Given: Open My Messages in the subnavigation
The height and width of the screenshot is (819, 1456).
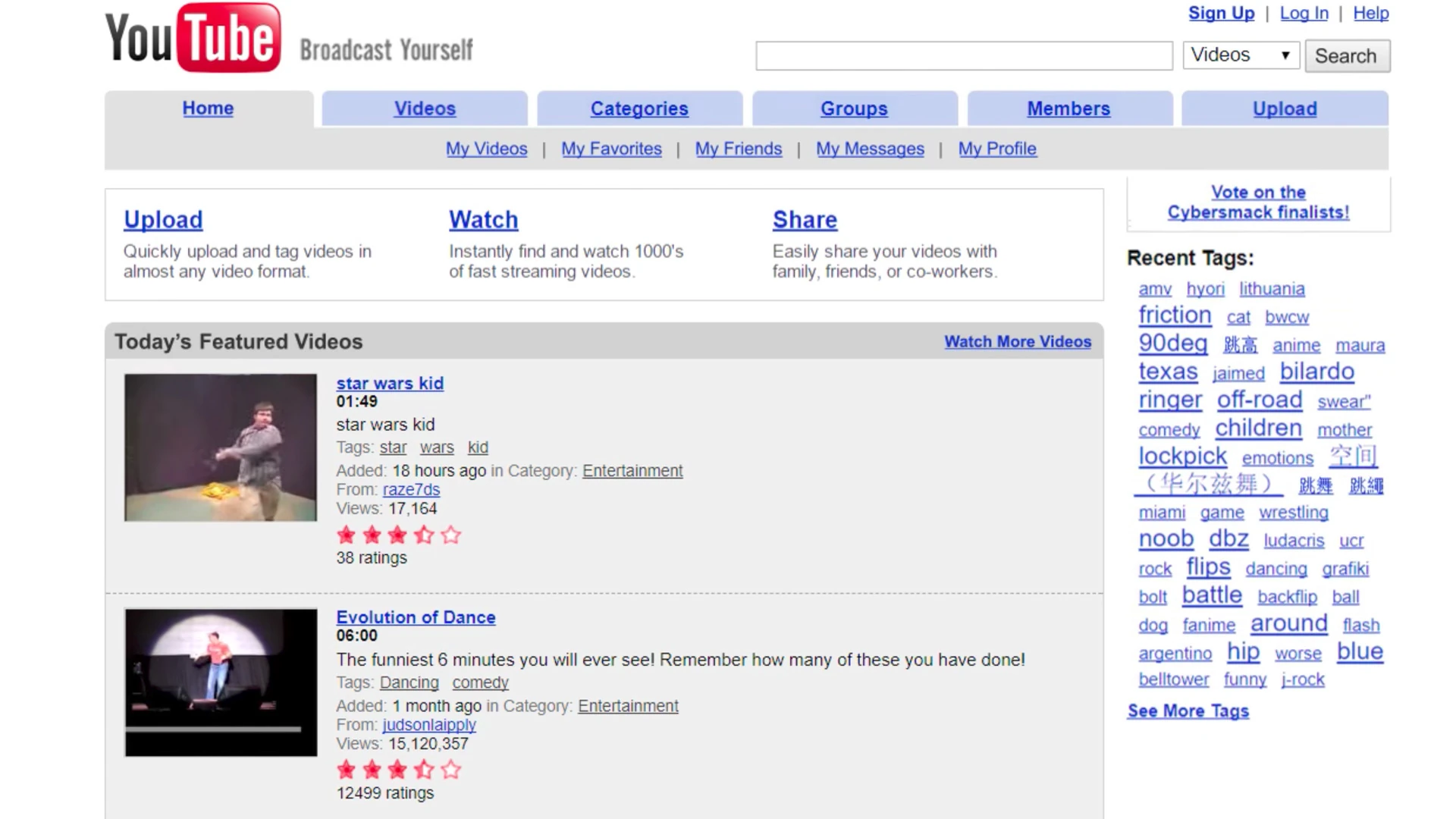Looking at the screenshot, I should coord(870,149).
